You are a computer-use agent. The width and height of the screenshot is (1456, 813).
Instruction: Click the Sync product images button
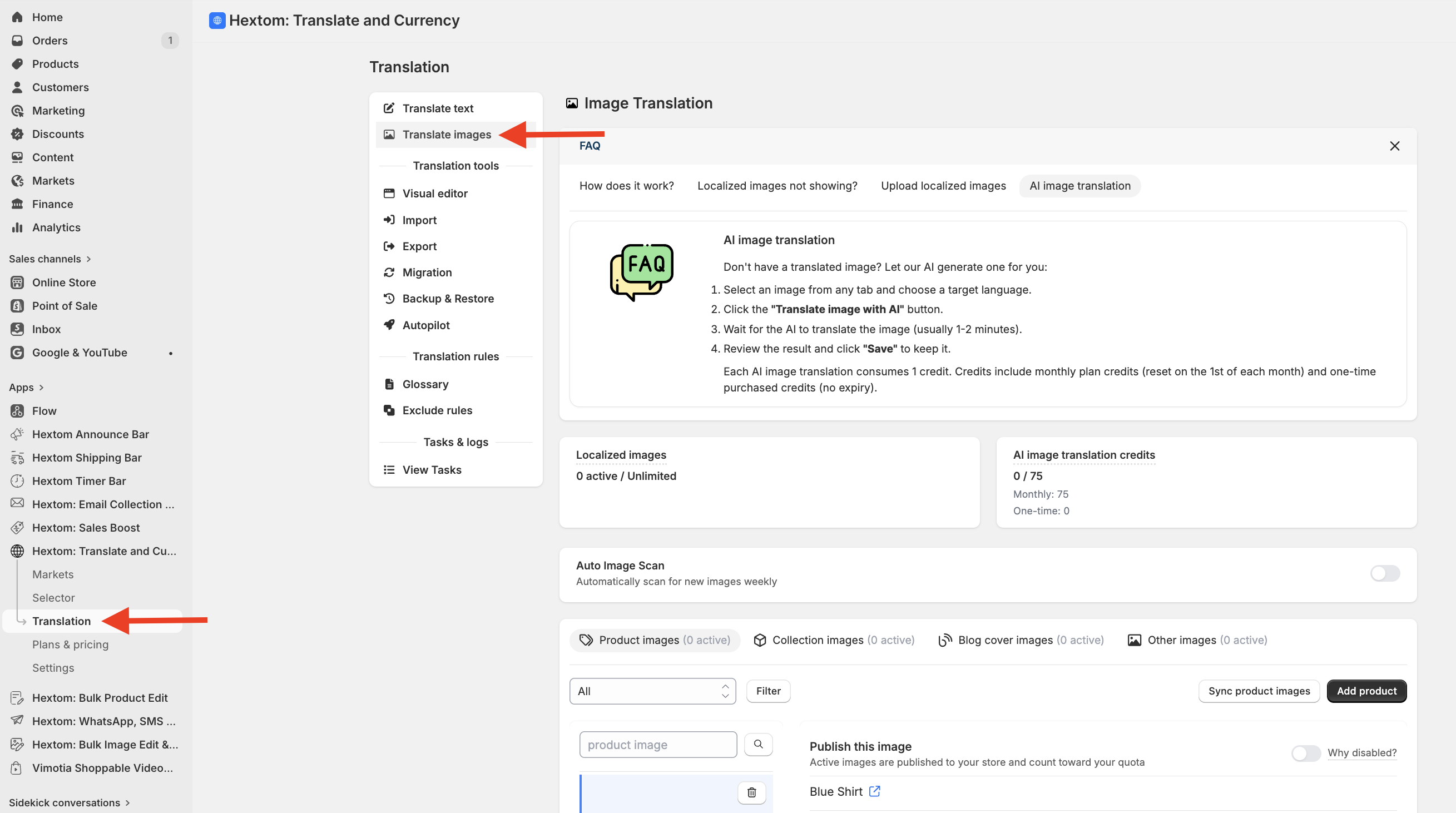pos(1258,691)
